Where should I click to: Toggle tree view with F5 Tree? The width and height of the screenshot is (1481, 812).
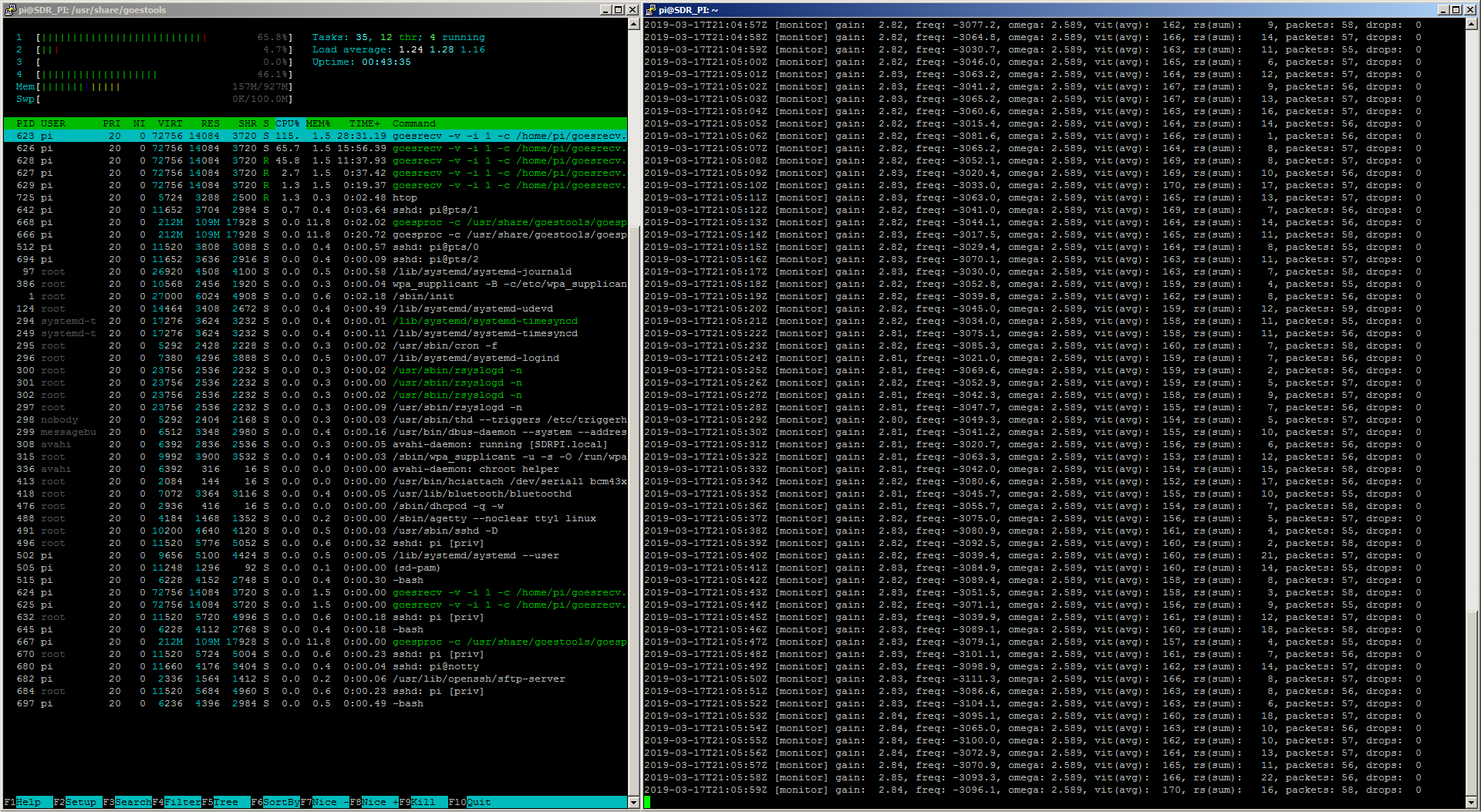[225, 802]
